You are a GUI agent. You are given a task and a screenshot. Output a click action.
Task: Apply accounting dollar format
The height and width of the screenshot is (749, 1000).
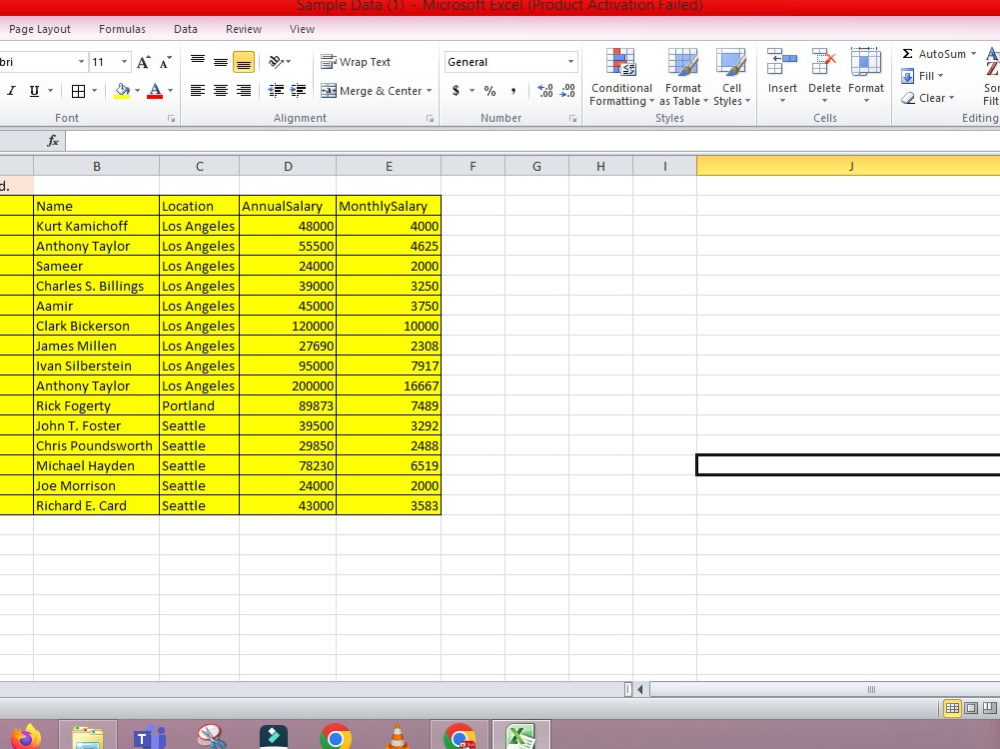pyautogui.click(x=455, y=91)
